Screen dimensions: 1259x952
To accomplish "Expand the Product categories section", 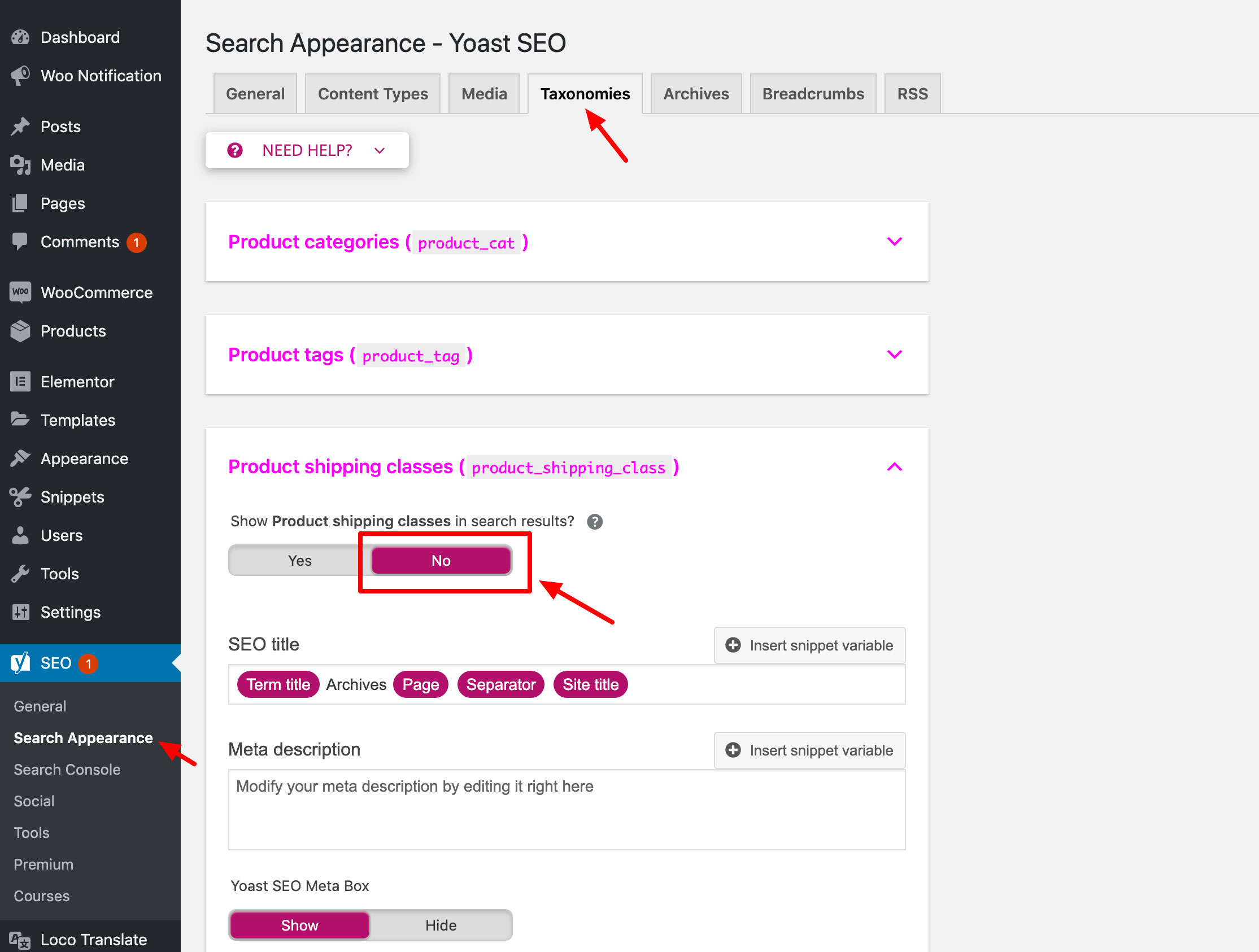I will 894,242.
